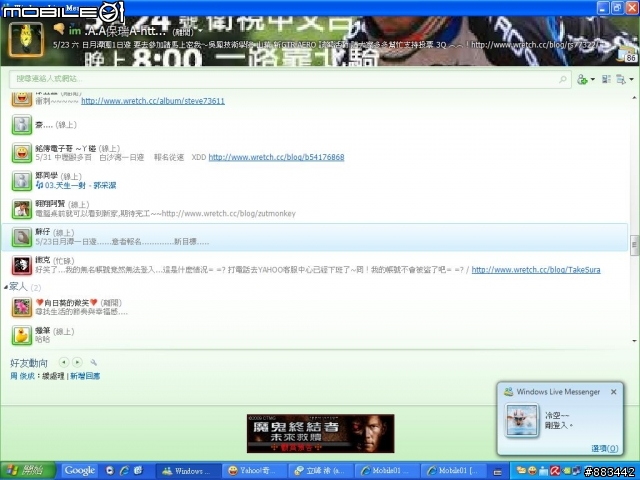
Task: Click the flower avatar of 向日葵的微笑
Action: [x=21, y=307]
